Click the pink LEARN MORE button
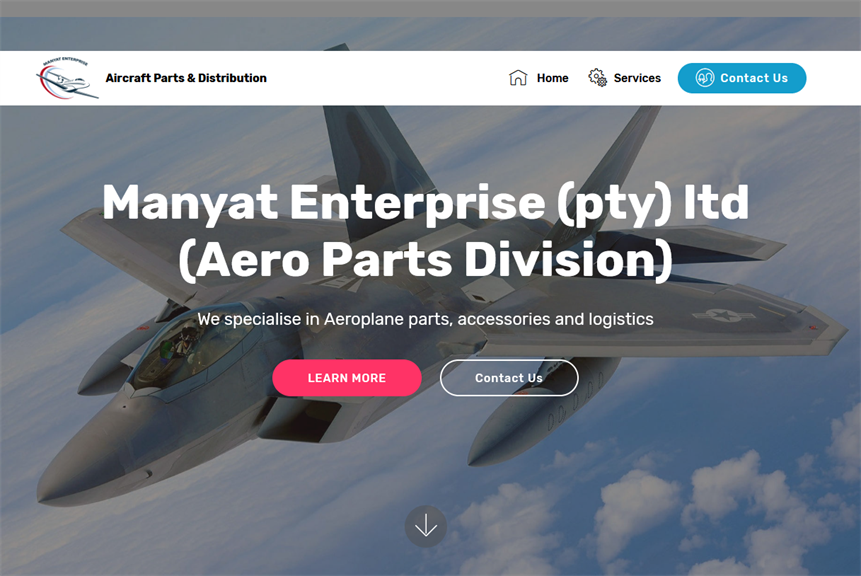Viewport: 861px width, 576px height. pos(347,378)
